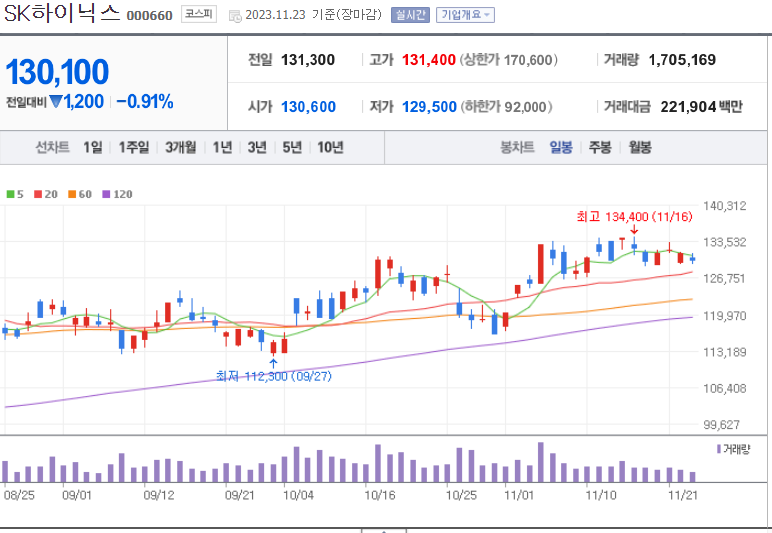The width and height of the screenshot is (772, 533).
Task: Click the current price 130,100
Action: [x=57, y=72]
